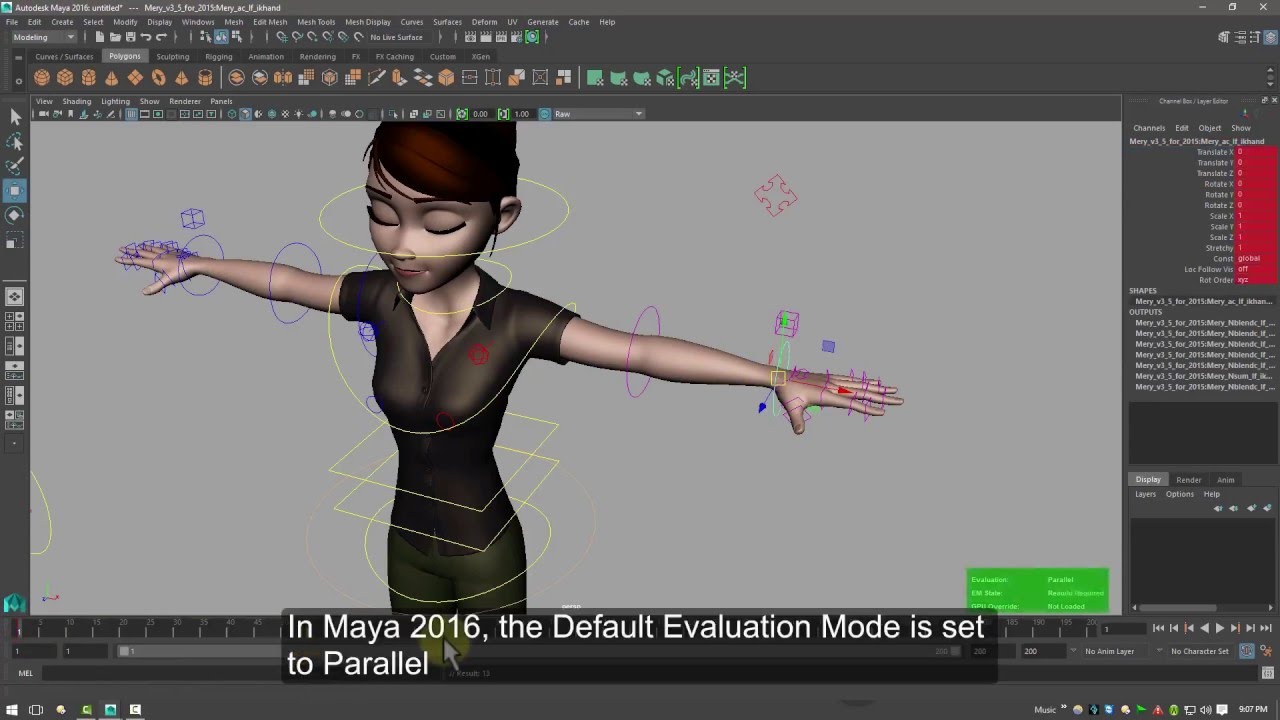The width and height of the screenshot is (1280, 720).
Task: Open the Anim tab in Layer Editor
Action: tap(1226, 480)
